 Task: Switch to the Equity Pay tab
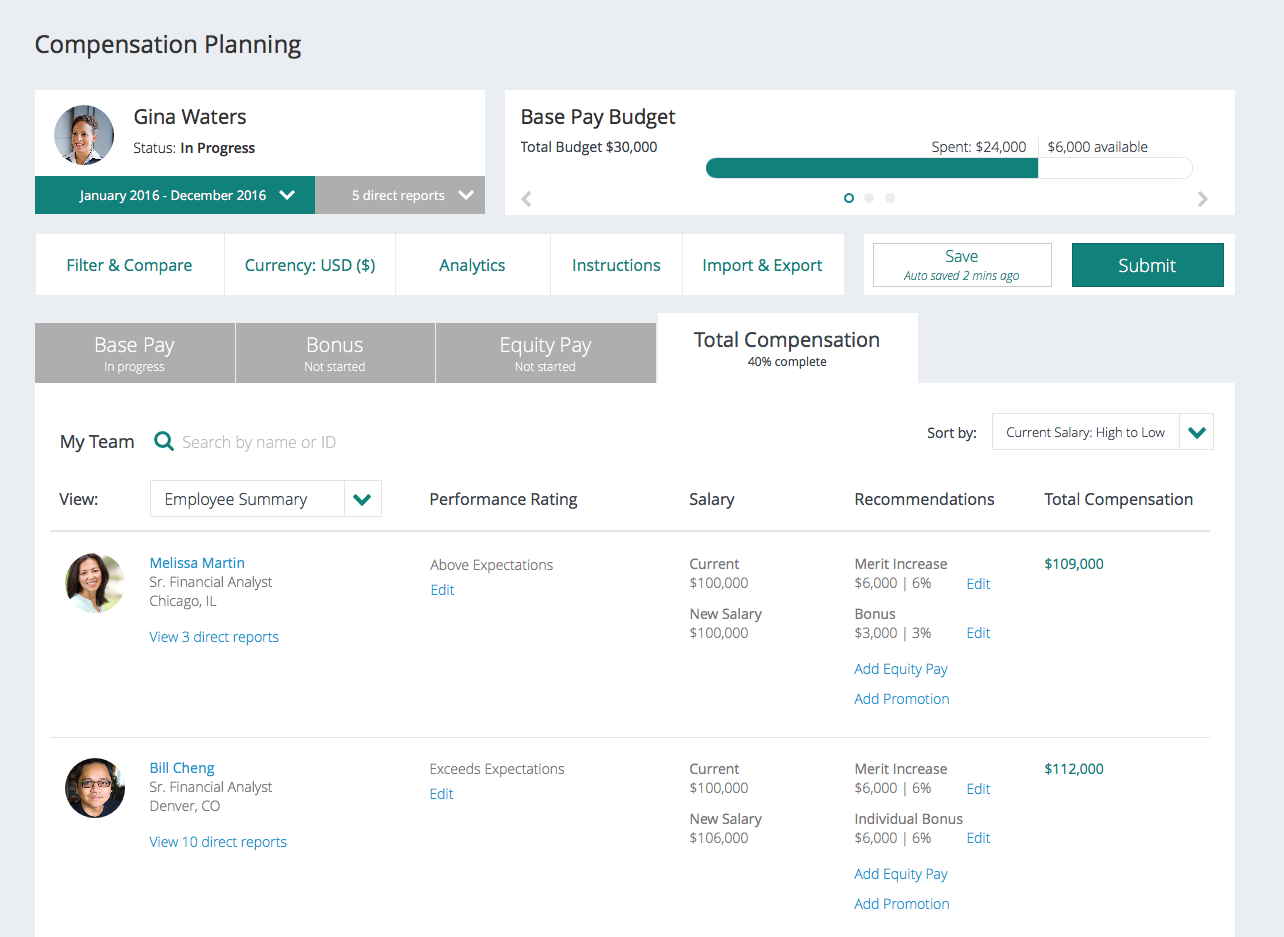pos(545,353)
